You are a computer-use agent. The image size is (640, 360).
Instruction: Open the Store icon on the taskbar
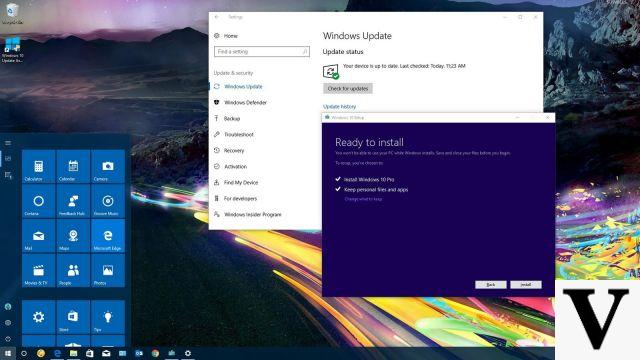[90, 353]
